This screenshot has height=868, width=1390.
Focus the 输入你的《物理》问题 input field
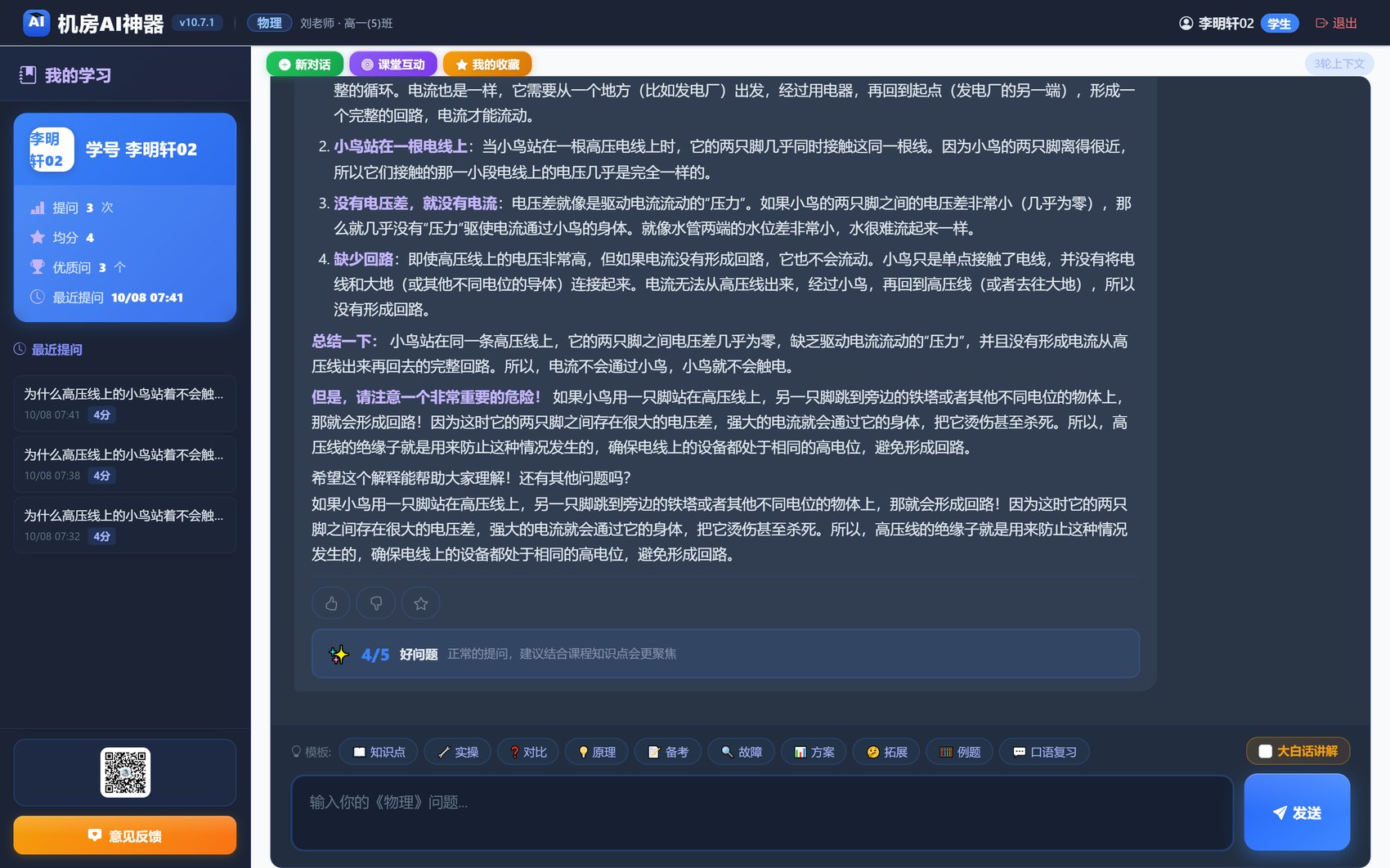(x=762, y=812)
